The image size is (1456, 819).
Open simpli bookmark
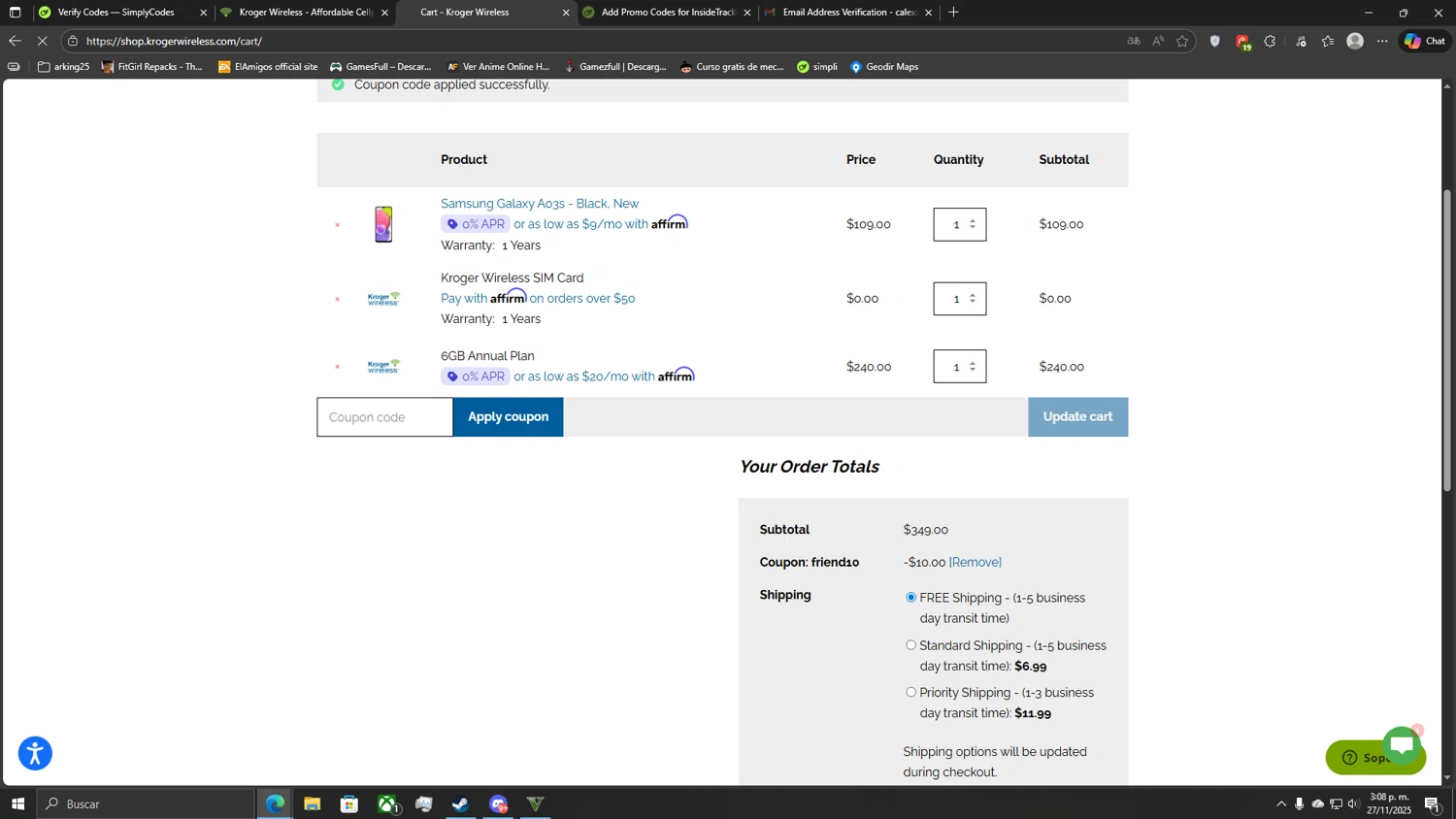(x=816, y=67)
